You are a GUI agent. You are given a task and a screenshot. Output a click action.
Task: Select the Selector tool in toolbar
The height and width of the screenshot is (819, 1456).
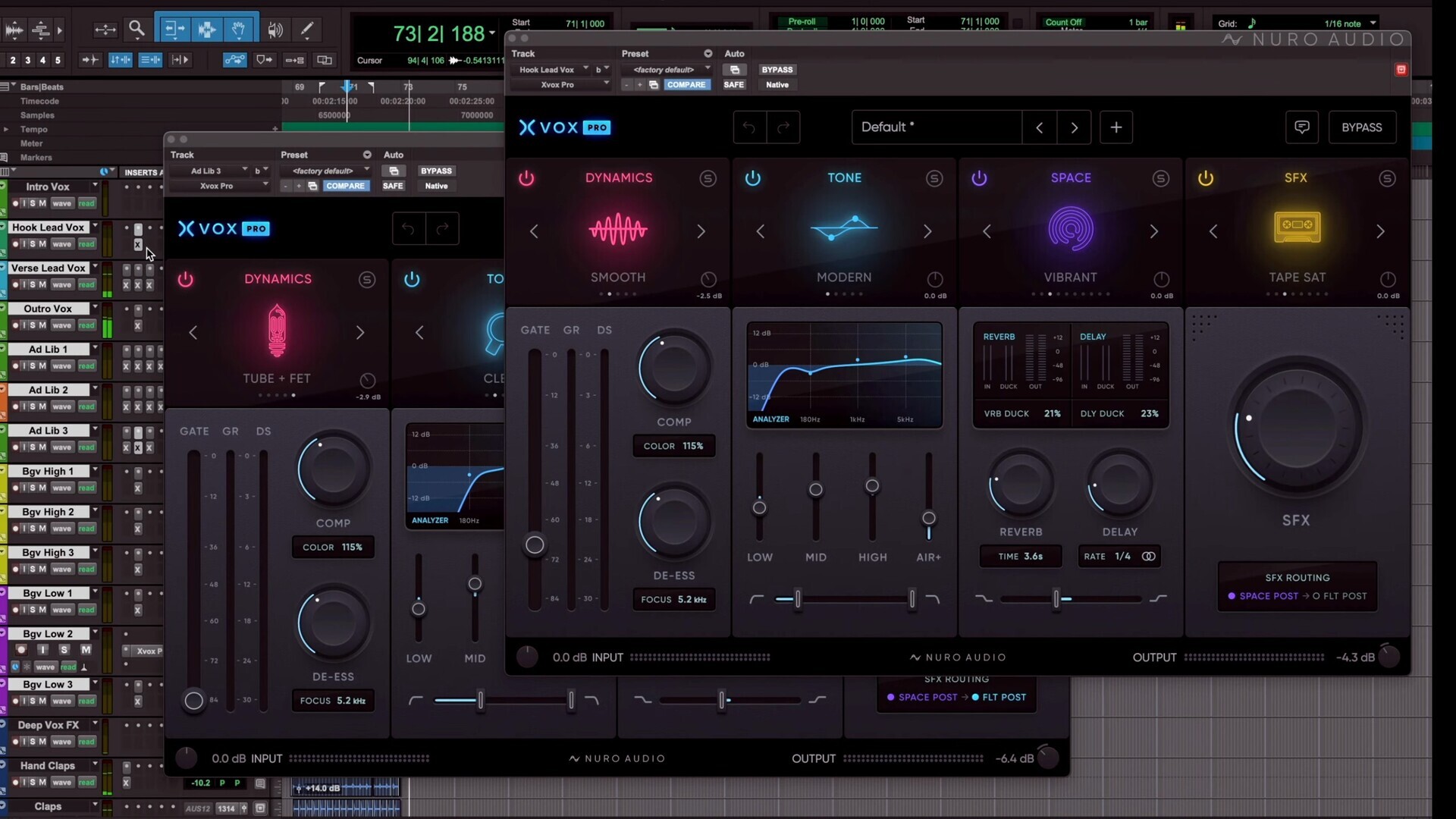[206, 30]
